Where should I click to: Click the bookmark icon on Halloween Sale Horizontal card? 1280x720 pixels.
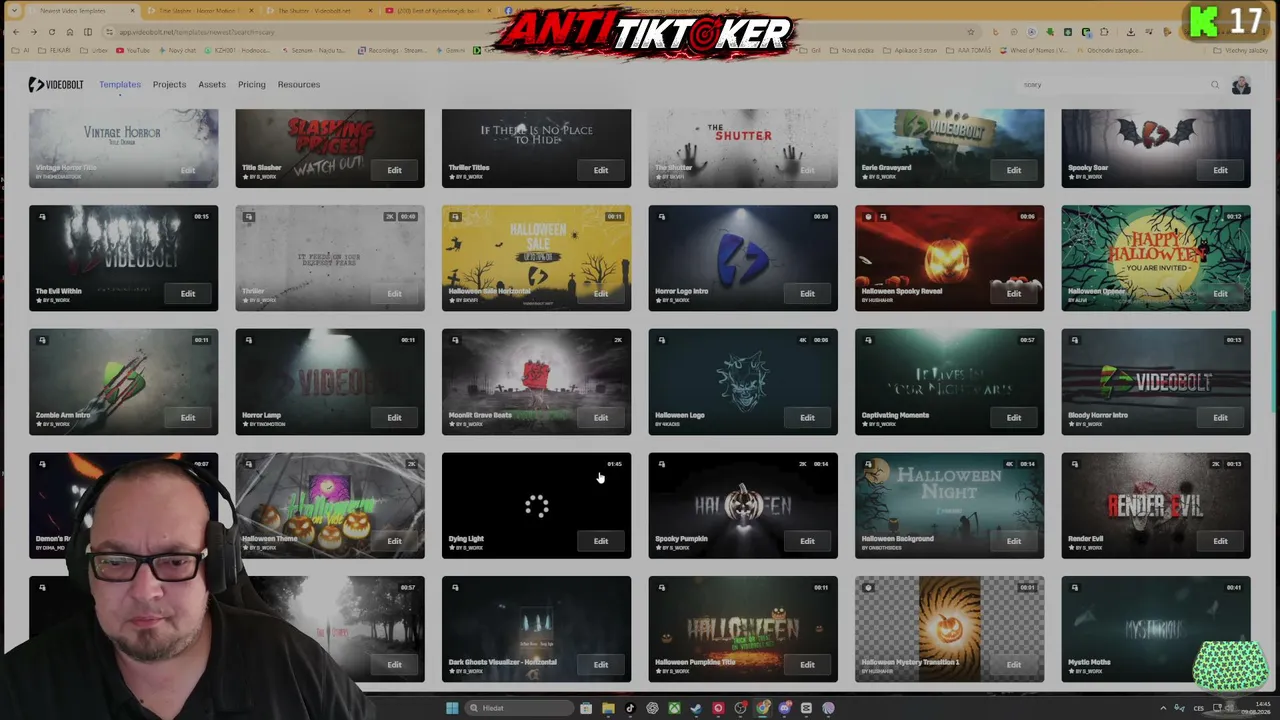coord(455,216)
